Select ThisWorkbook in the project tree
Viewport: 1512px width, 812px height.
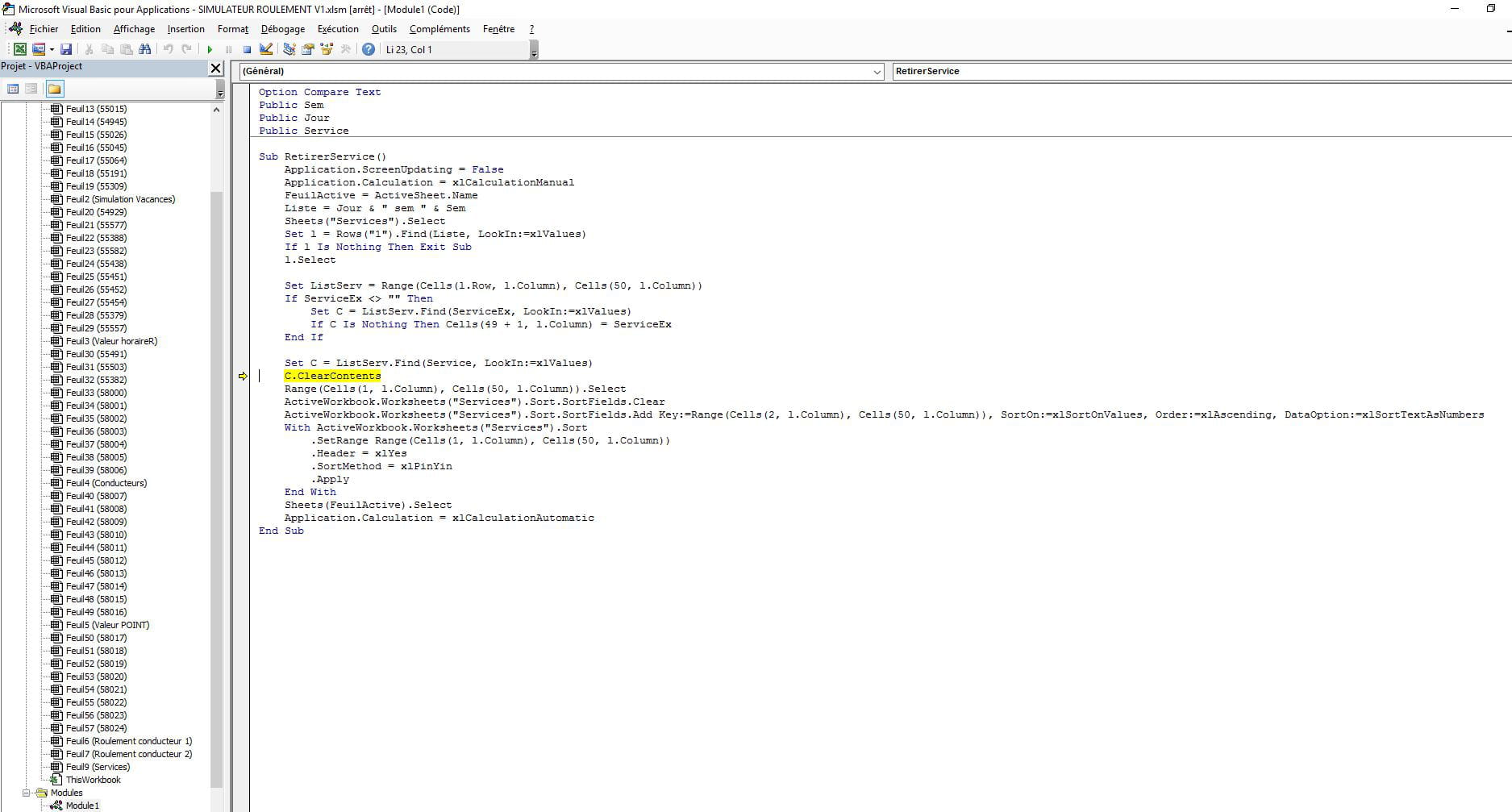pyautogui.click(x=93, y=780)
